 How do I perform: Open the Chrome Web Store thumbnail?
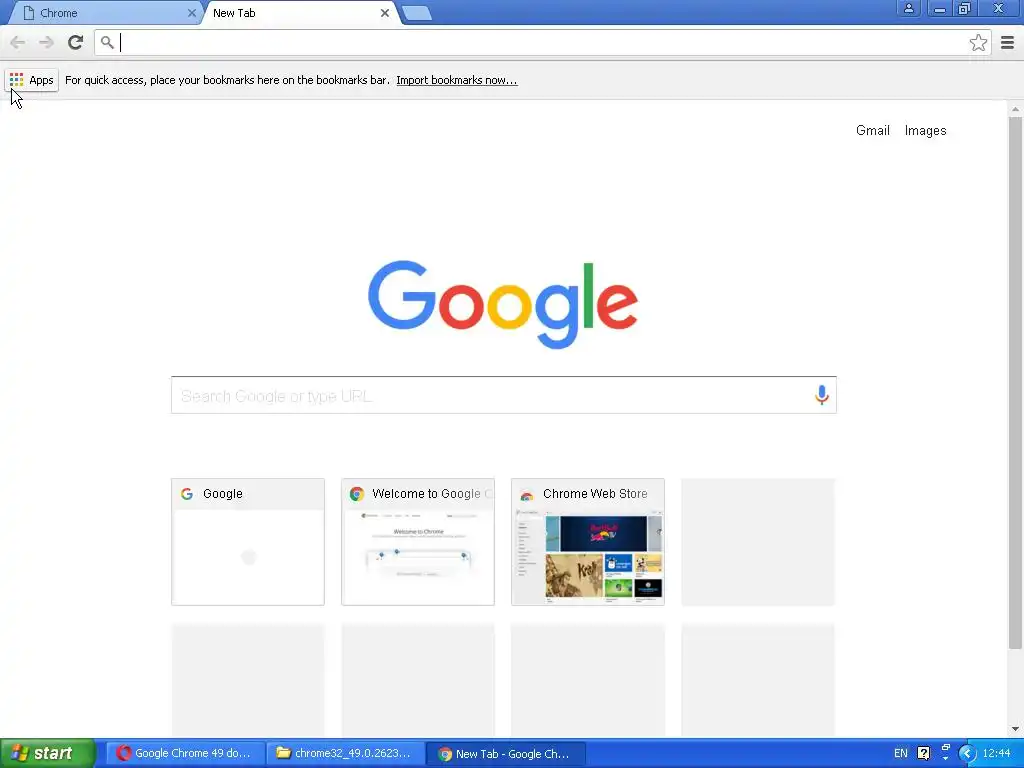click(588, 541)
